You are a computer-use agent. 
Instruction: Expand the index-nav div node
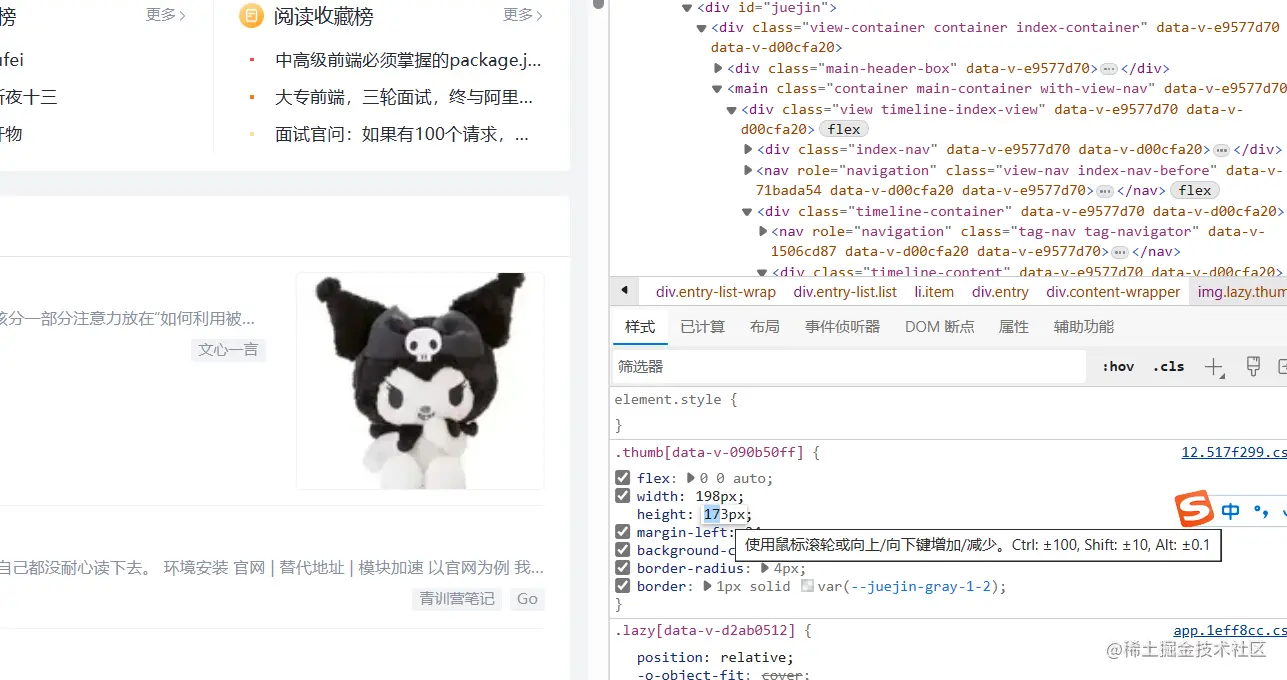[748, 150]
